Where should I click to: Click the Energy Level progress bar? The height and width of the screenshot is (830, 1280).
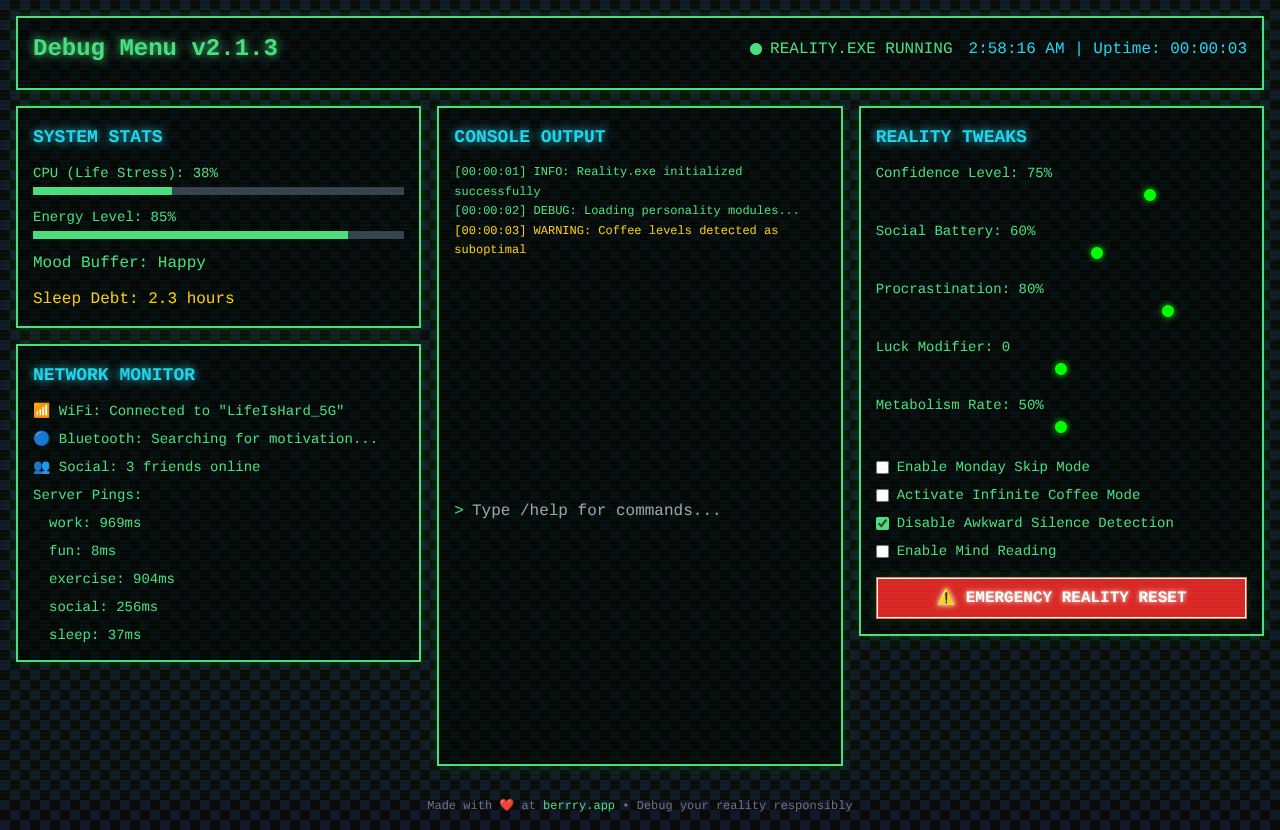click(x=218, y=234)
